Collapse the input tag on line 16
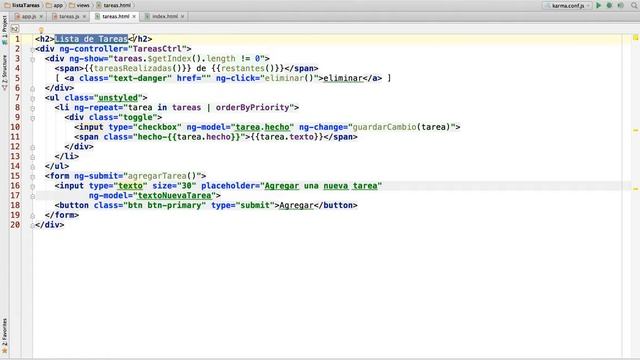 (x=32, y=187)
